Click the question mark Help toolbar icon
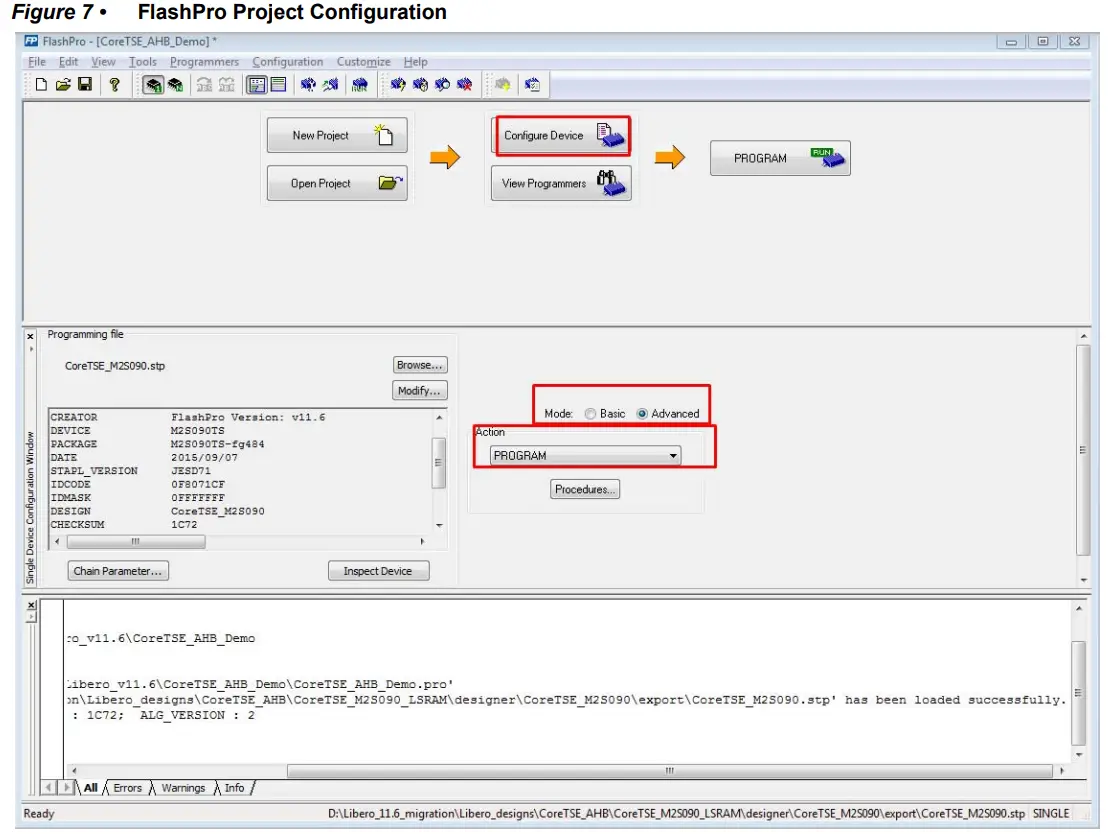This screenshot has width=1111, height=837. pyautogui.click(x=115, y=84)
